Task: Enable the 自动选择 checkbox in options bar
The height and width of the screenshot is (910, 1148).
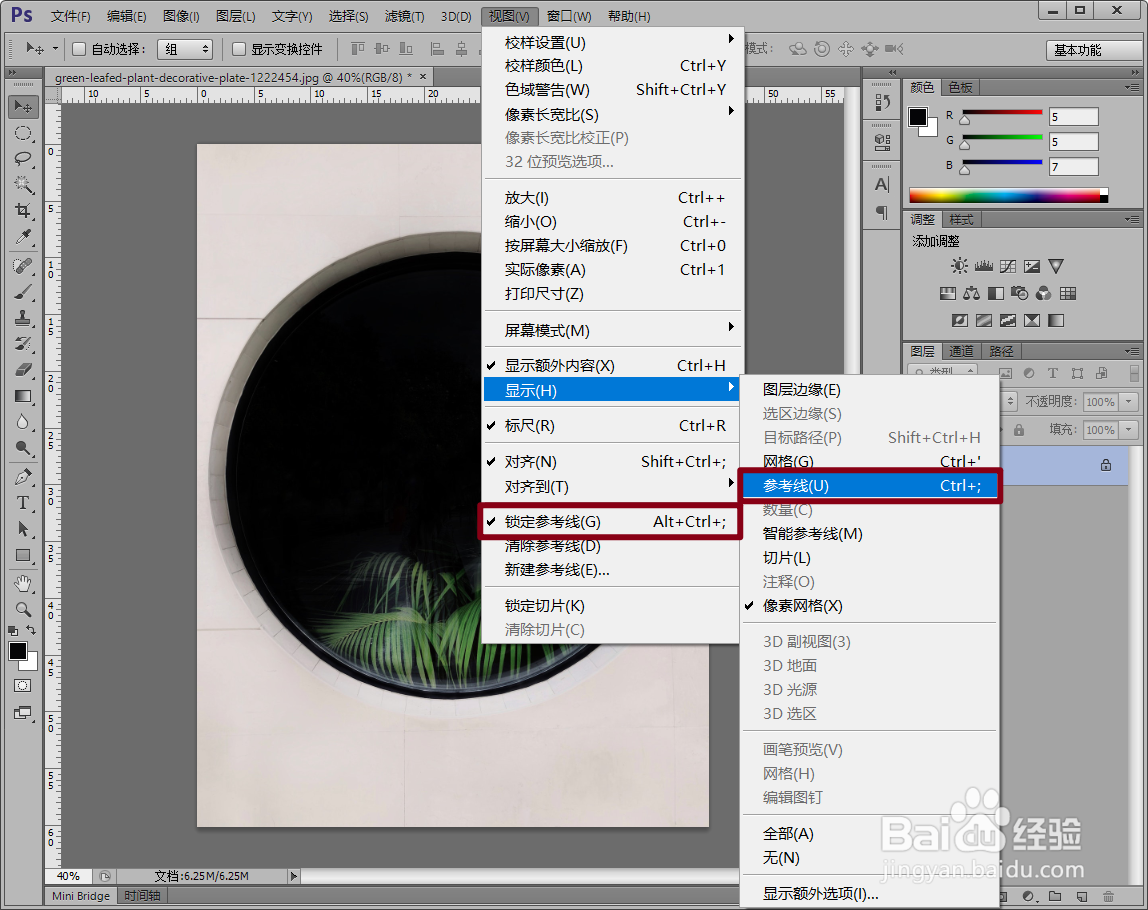Action: click(x=78, y=47)
